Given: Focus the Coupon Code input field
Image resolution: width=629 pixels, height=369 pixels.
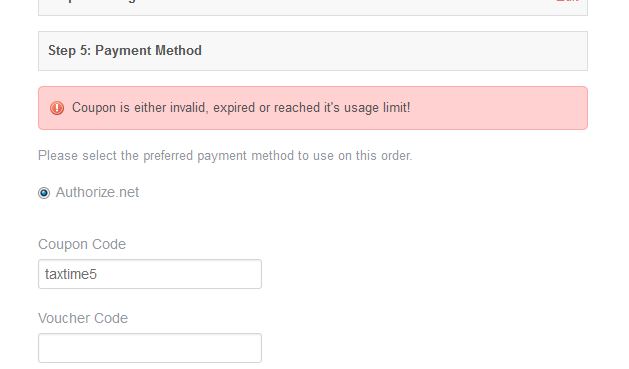Looking at the screenshot, I should 150,274.
